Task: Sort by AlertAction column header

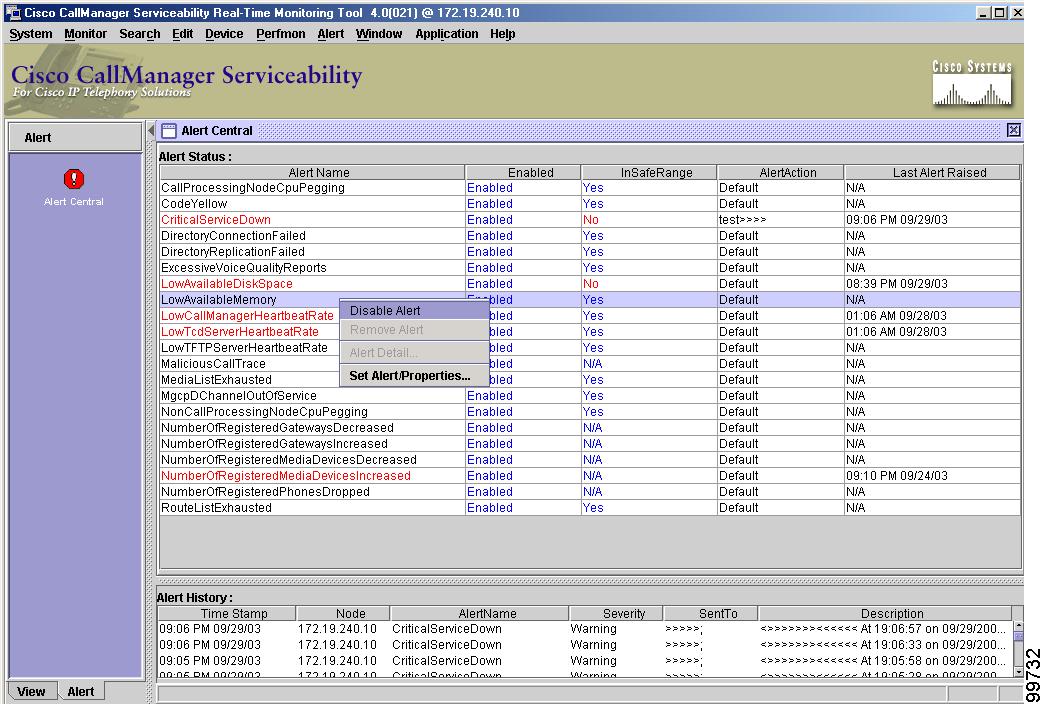Action: click(780, 172)
